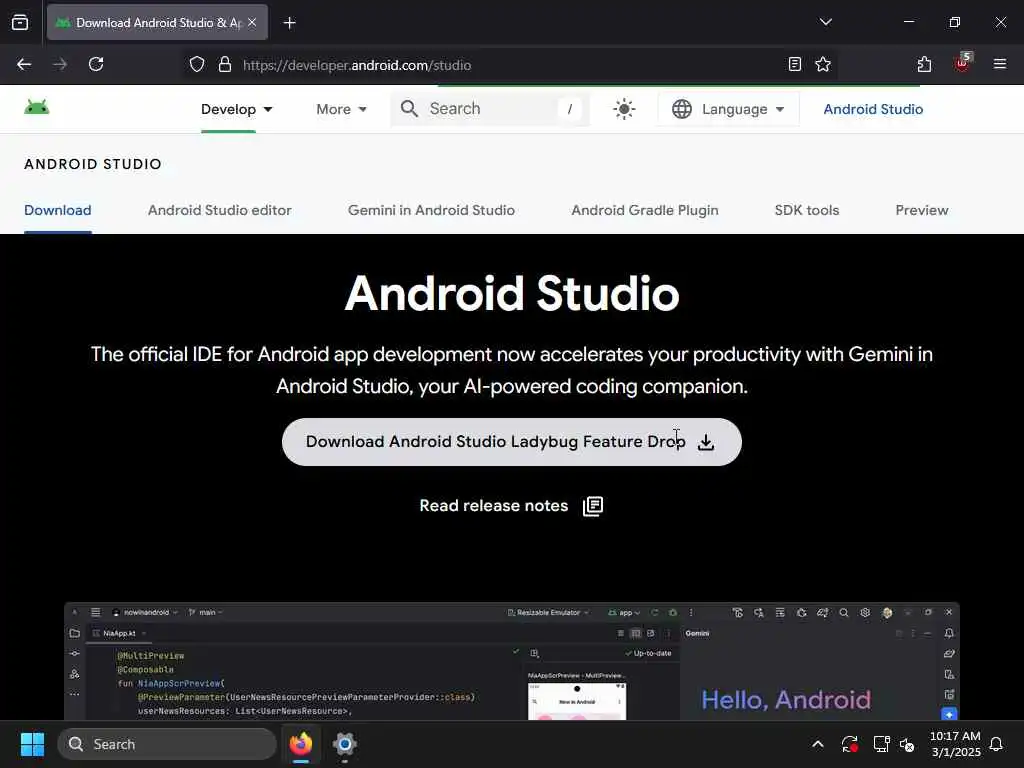The height and width of the screenshot is (768, 1024).
Task: Open the Develop dropdown menu
Action: 236,109
